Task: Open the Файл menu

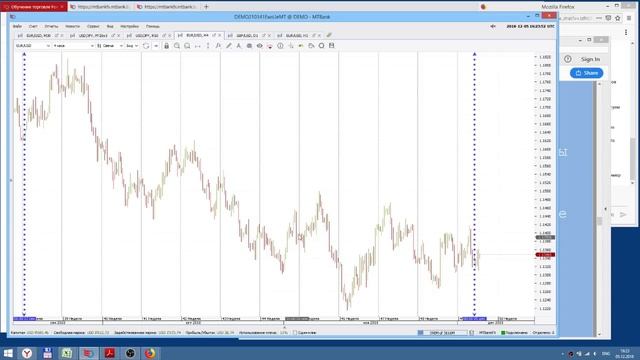Action: tap(17, 26)
